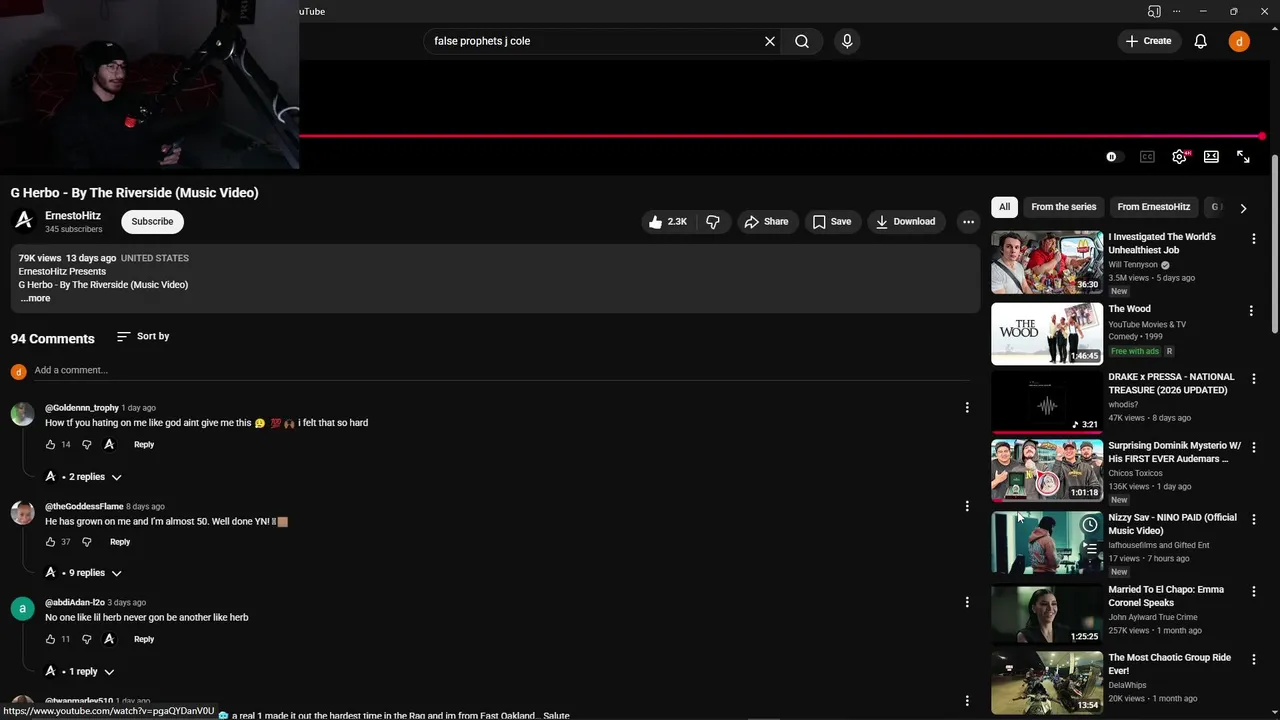Select the From the series chip
The image size is (1280, 720).
(x=1063, y=207)
